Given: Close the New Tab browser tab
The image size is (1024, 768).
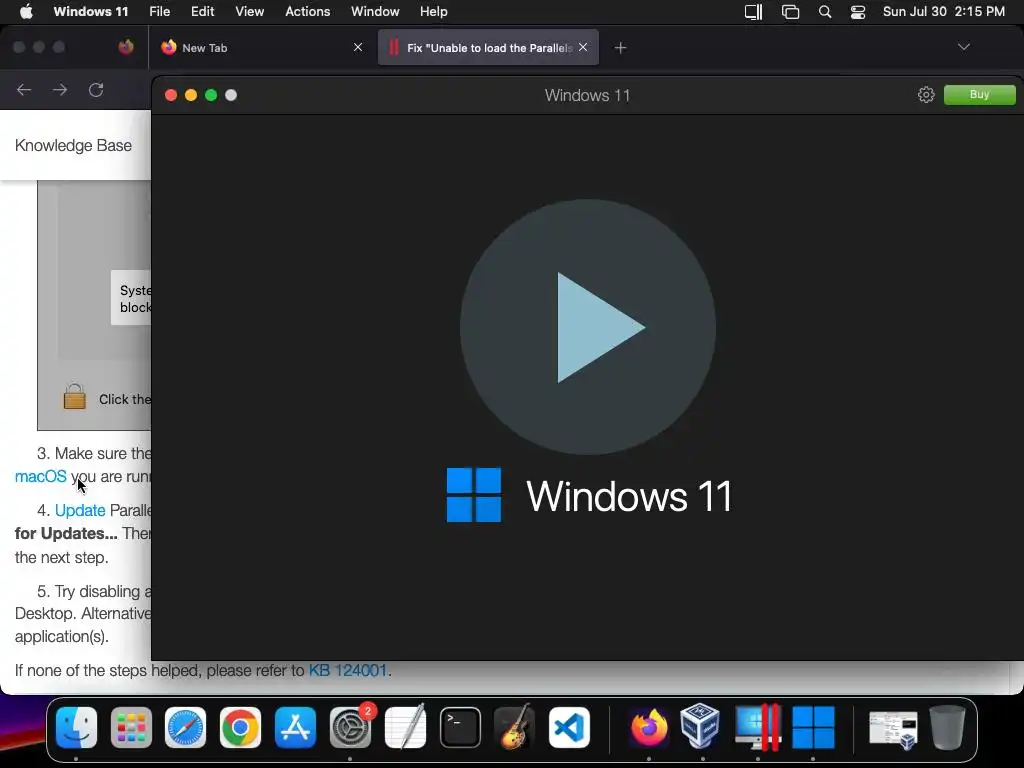Looking at the screenshot, I should (x=358, y=47).
